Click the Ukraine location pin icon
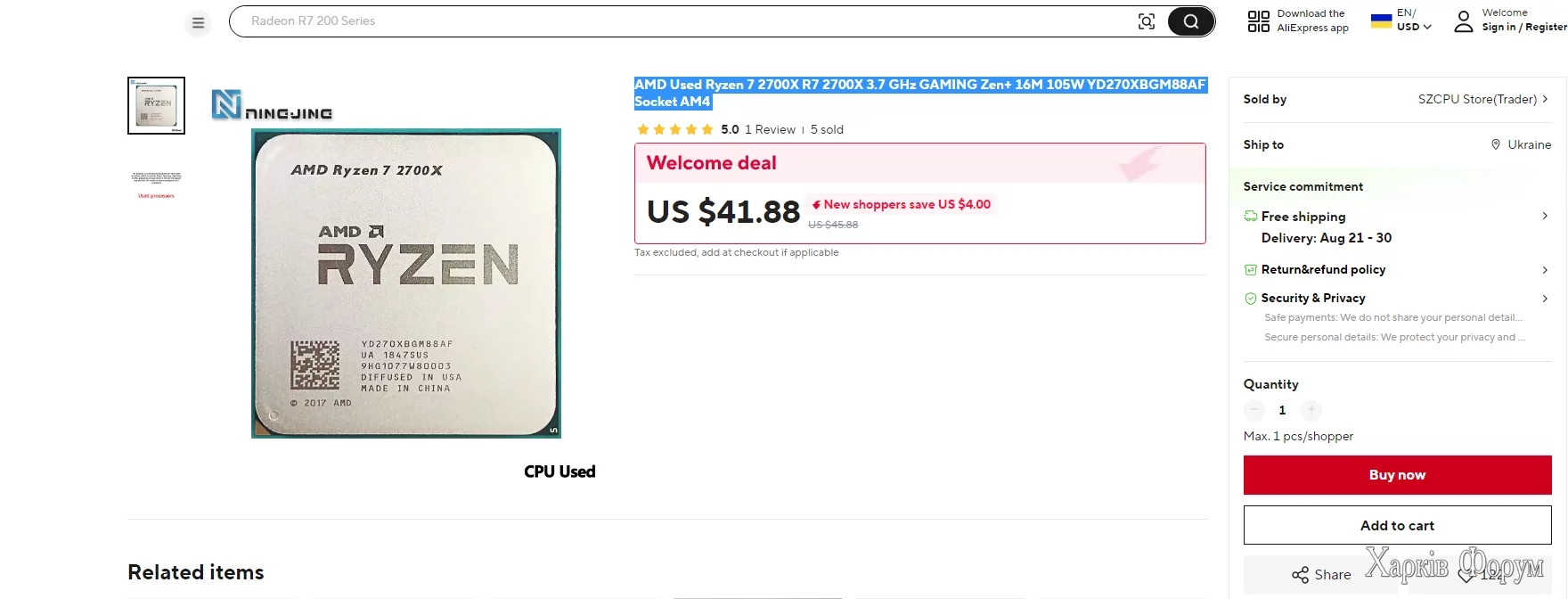1568x599 pixels. pyautogui.click(x=1496, y=144)
